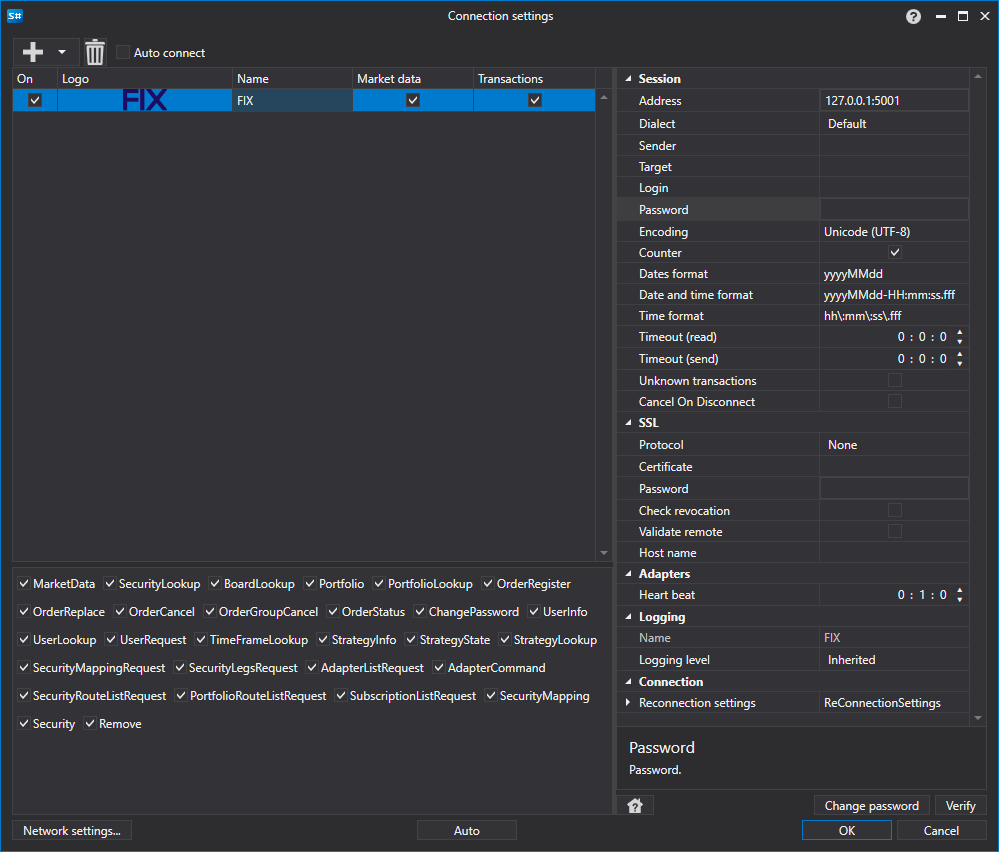This screenshot has height=852, width=999.
Task: Click the Sender value field
Action: click(894, 145)
